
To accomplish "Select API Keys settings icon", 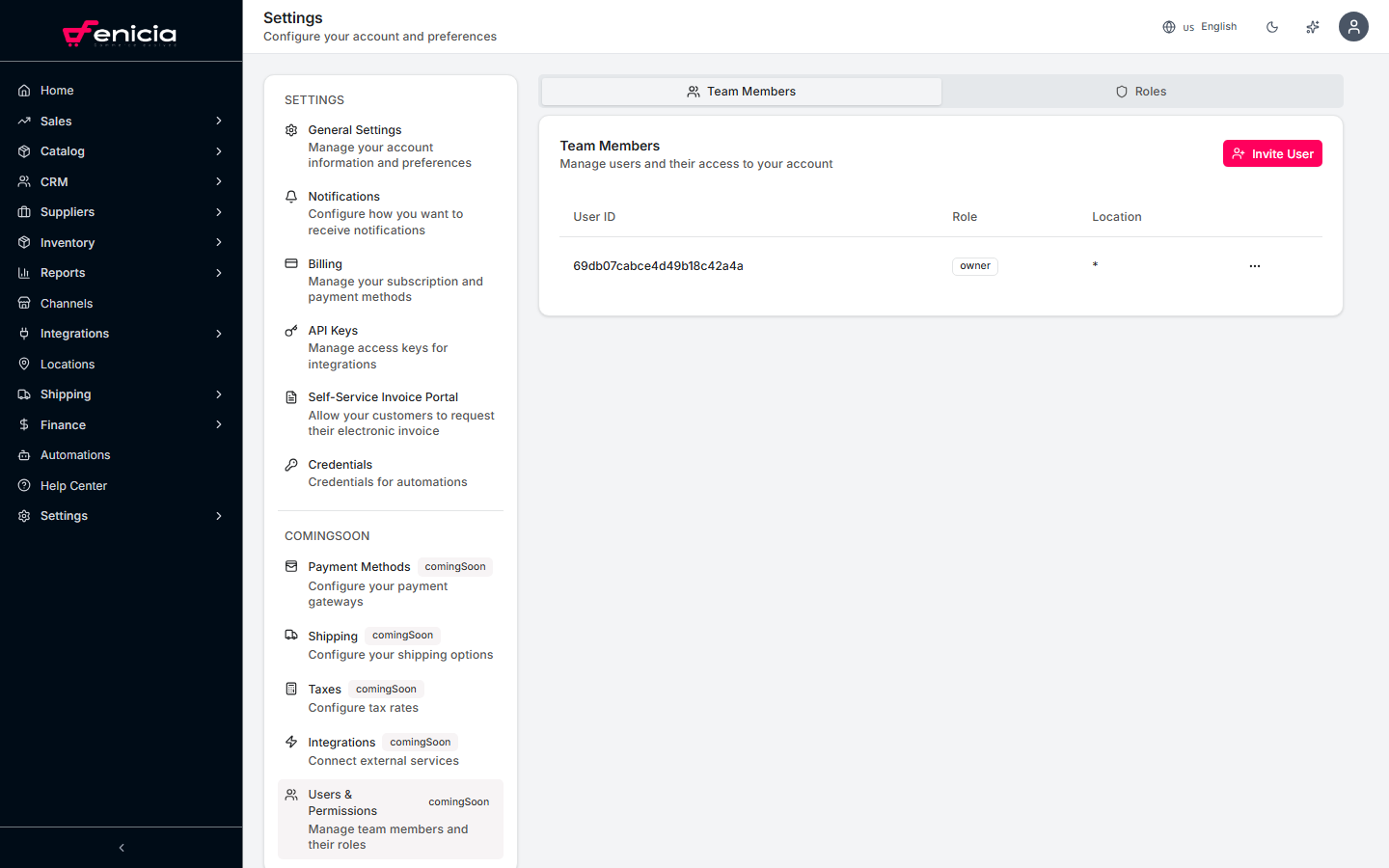I will coord(290,330).
